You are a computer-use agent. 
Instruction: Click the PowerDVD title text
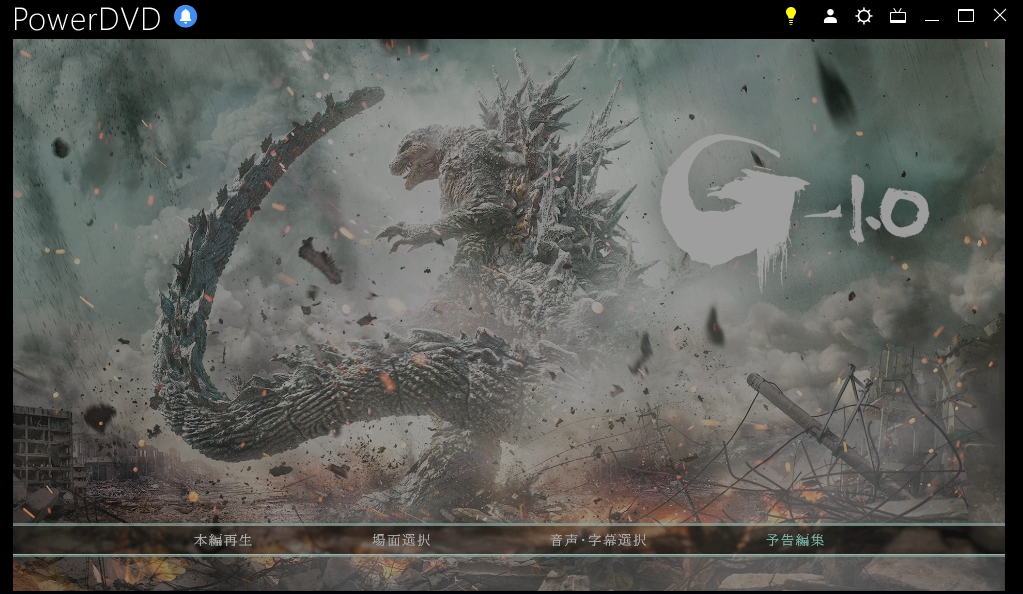coord(87,19)
